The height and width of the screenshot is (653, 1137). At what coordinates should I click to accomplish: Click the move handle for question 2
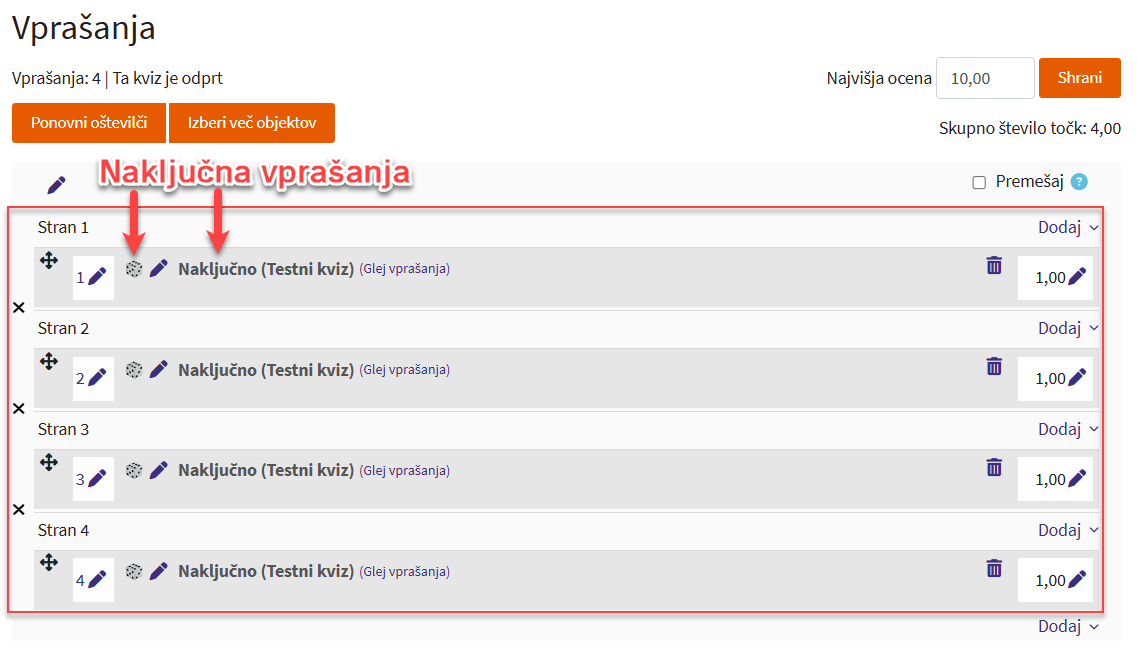coord(48,361)
